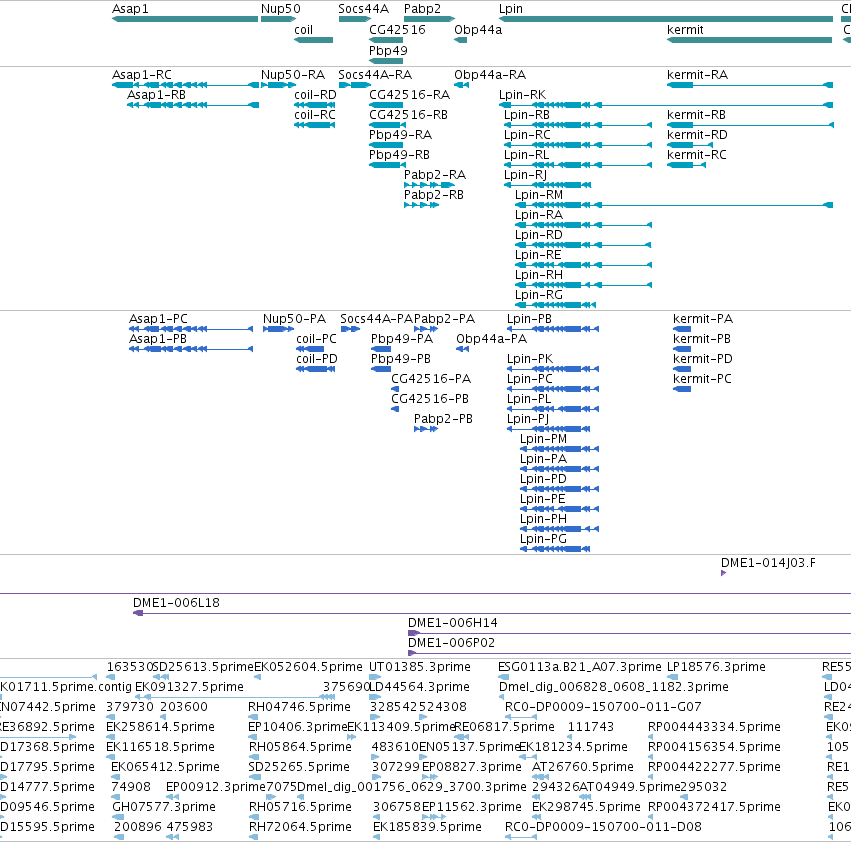
Task: Select the Pabp2-RB transcript
Action: [x=421, y=205]
